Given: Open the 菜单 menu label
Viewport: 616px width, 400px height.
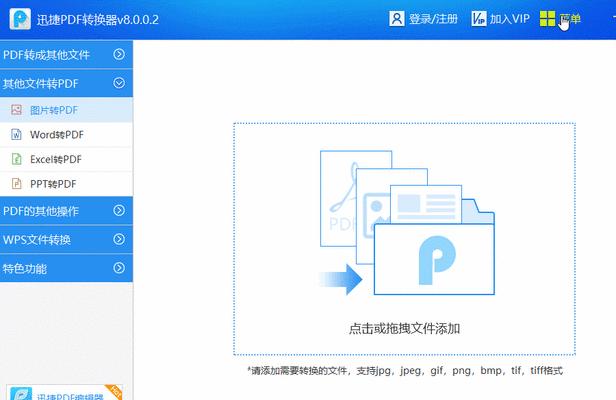Looking at the screenshot, I should tap(570, 19).
